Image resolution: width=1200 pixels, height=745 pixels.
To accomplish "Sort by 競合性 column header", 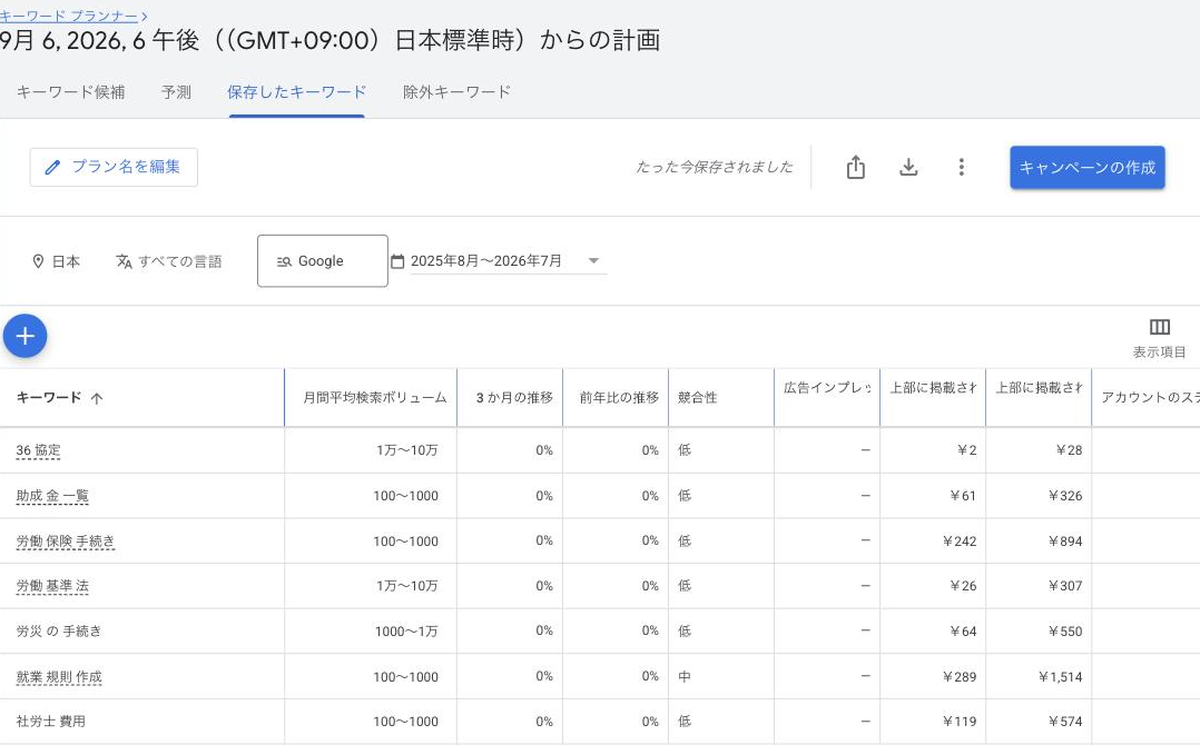I will click(x=698, y=398).
